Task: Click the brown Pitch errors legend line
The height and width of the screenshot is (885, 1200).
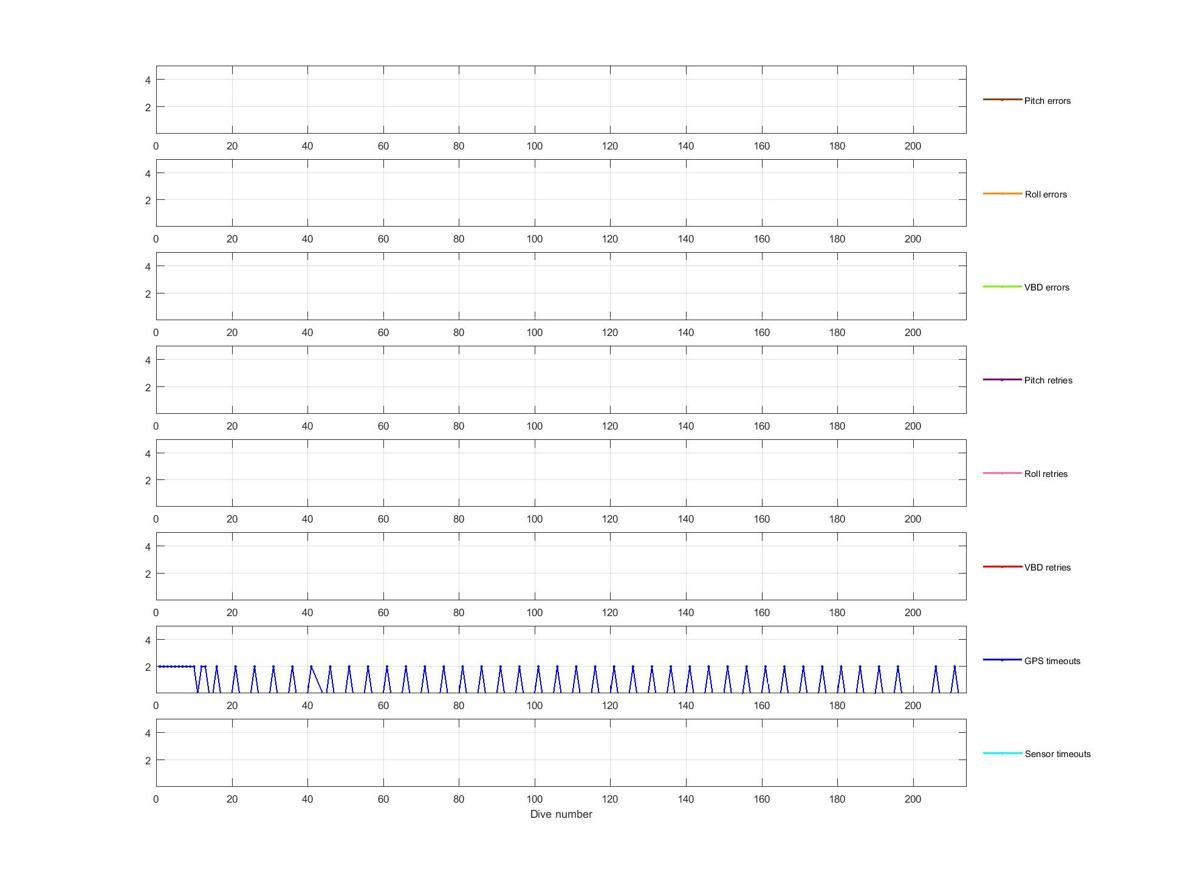Action: (x=1002, y=100)
